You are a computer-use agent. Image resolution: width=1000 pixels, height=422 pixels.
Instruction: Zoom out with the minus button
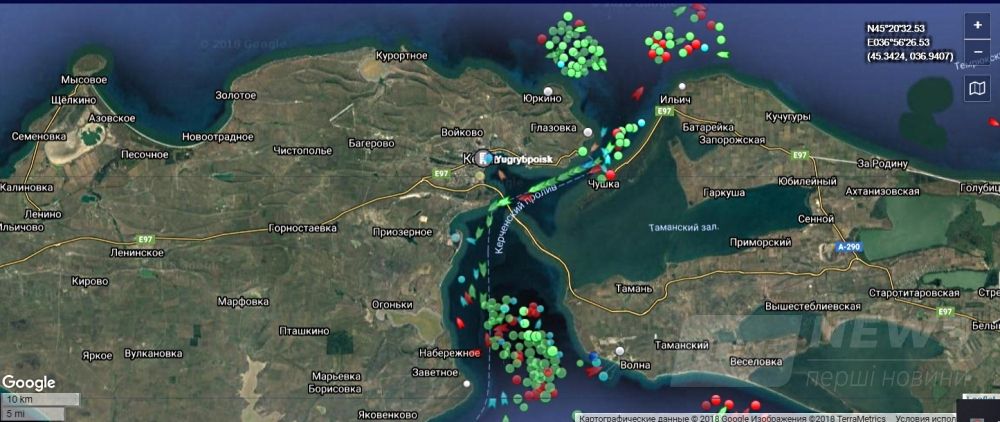977,51
